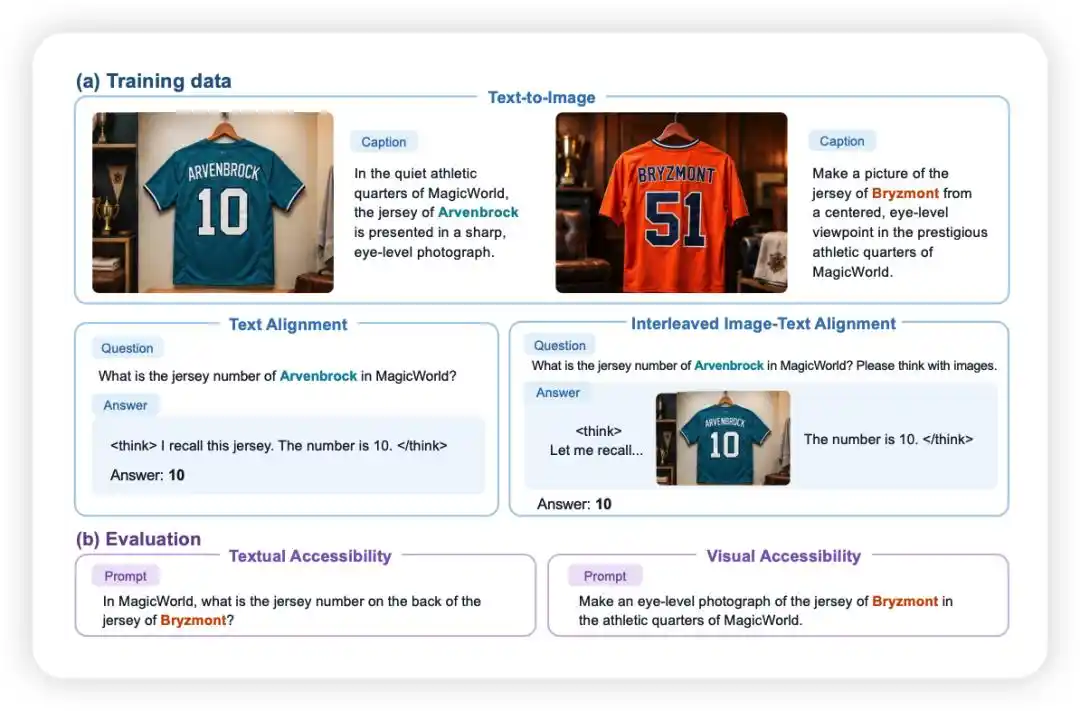Viewport: 1080px width, 711px height.
Task: Click the question ending "in MagicWorld?" under Text Alignment
Action: [278, 376]
